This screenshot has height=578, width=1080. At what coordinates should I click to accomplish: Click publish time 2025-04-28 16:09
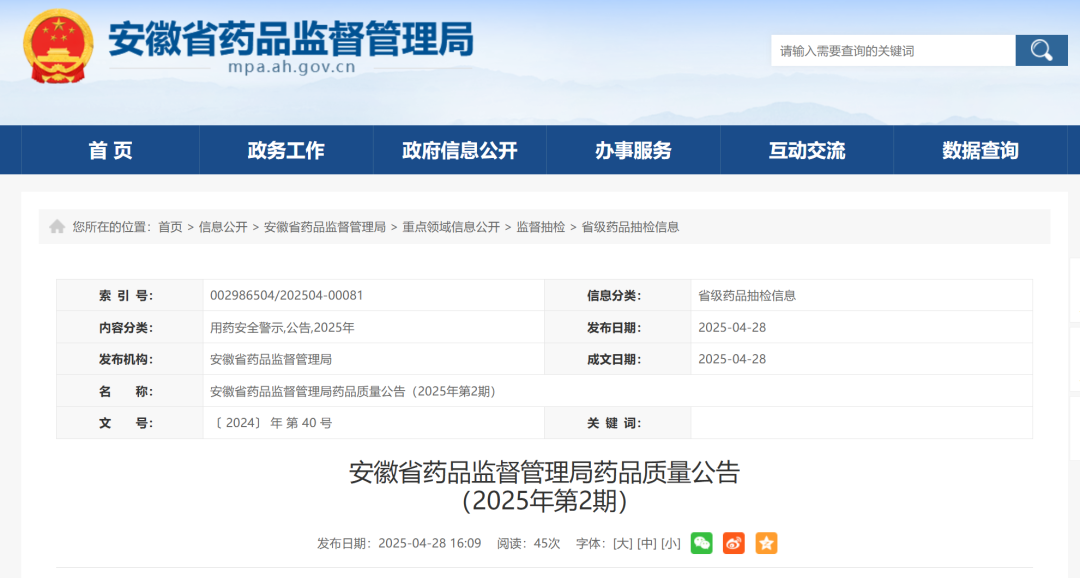(x=430, y=544)
